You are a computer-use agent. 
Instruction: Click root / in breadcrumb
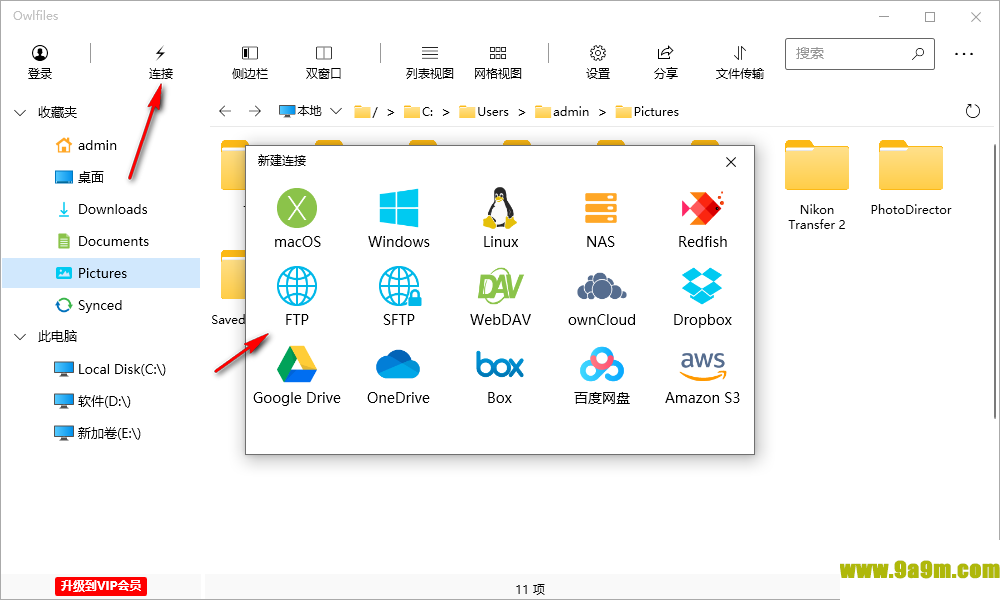[366, 112]
